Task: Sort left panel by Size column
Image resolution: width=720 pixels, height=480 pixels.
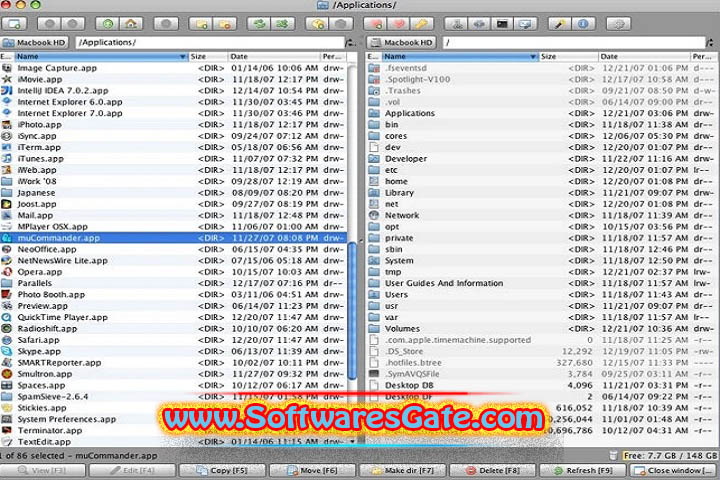Action: point(208,56)
